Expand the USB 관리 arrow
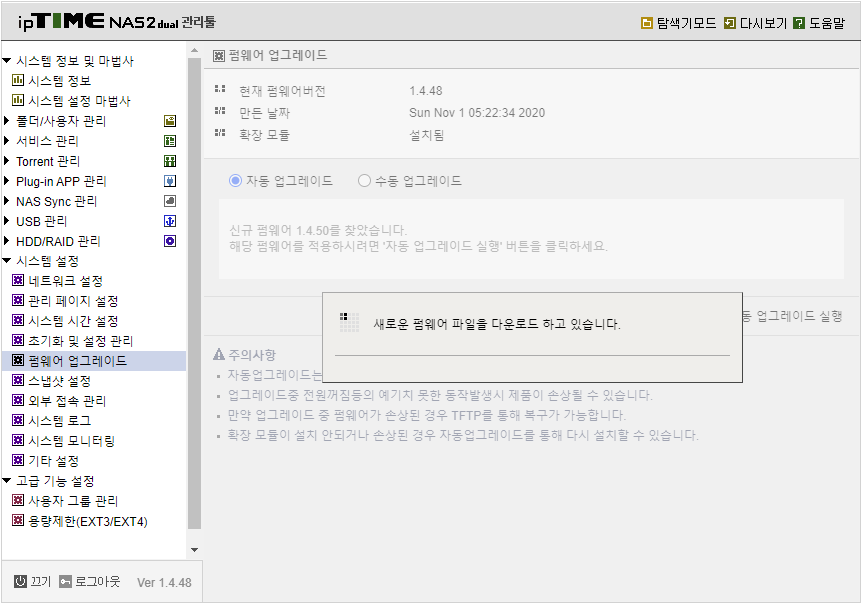The width and height of the screenshot is (863, 605). [x=7, y=221]
